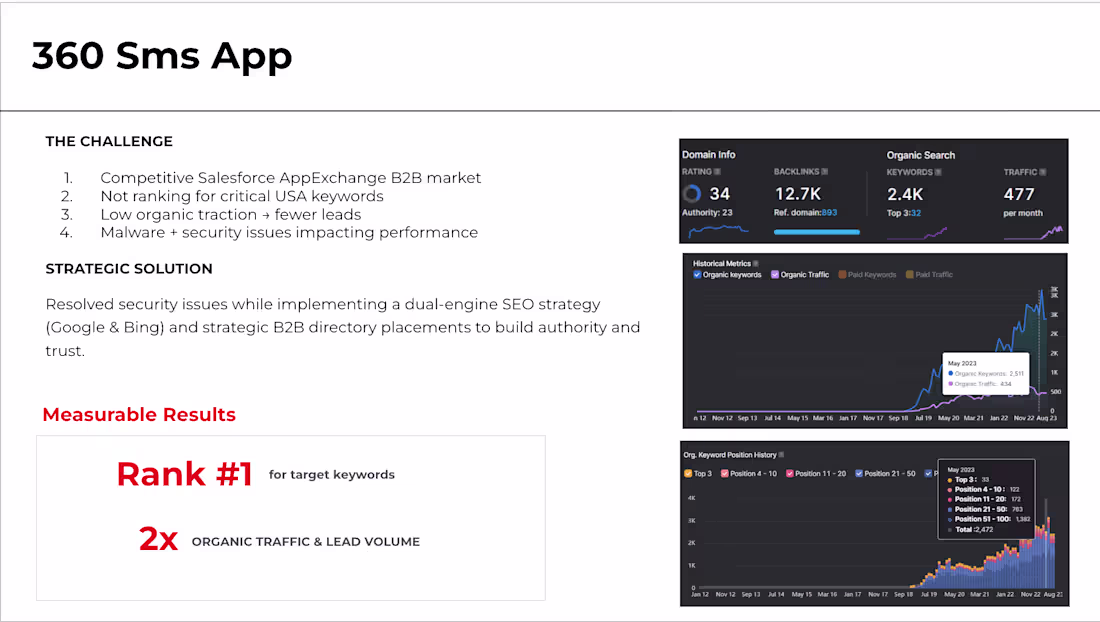Click the Resolved security issues paragraph

coord(343,327)
